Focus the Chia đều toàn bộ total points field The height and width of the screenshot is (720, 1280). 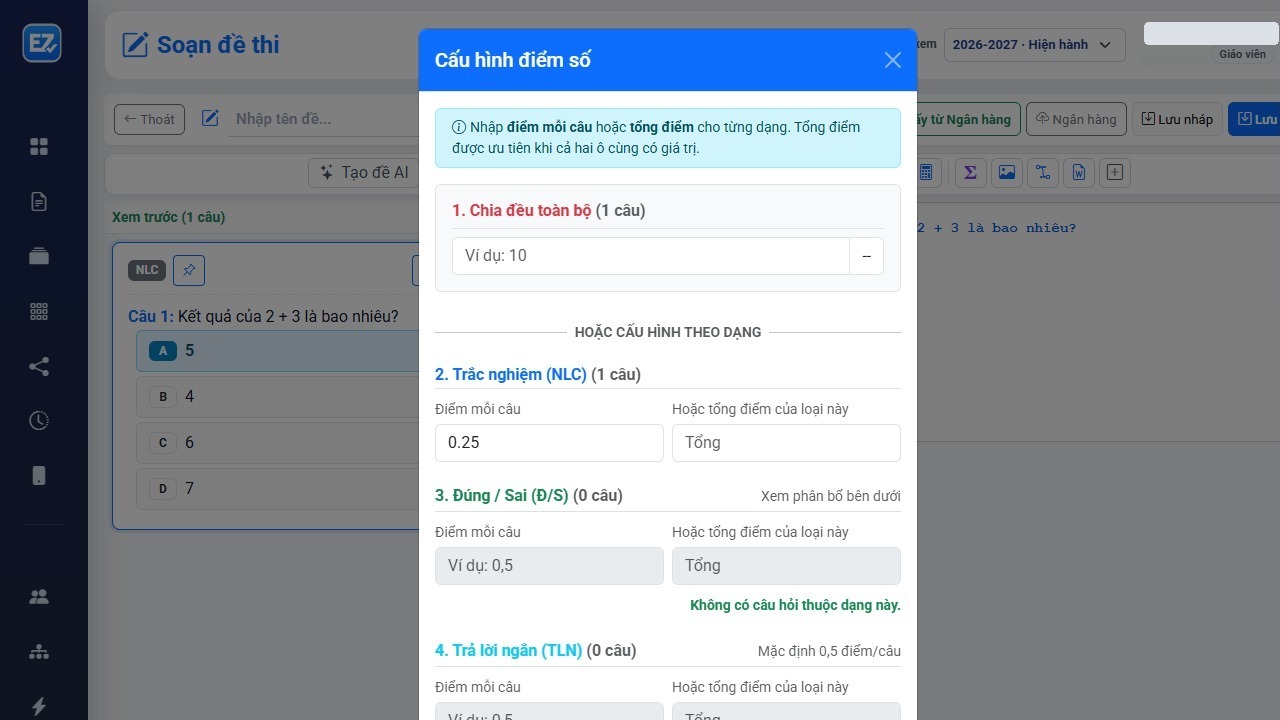[651, 256]
